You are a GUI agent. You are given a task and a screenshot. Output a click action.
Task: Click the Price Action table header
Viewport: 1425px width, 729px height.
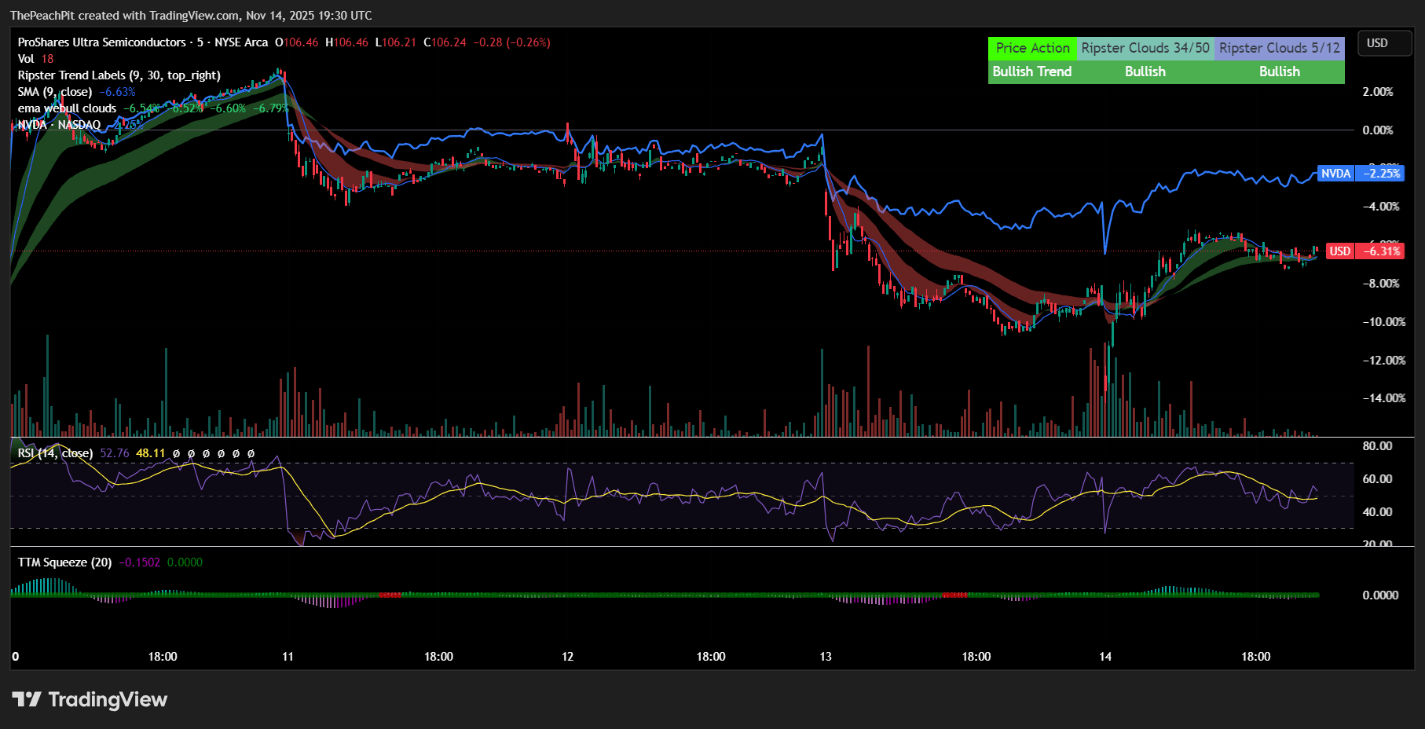coord(1033,48)
